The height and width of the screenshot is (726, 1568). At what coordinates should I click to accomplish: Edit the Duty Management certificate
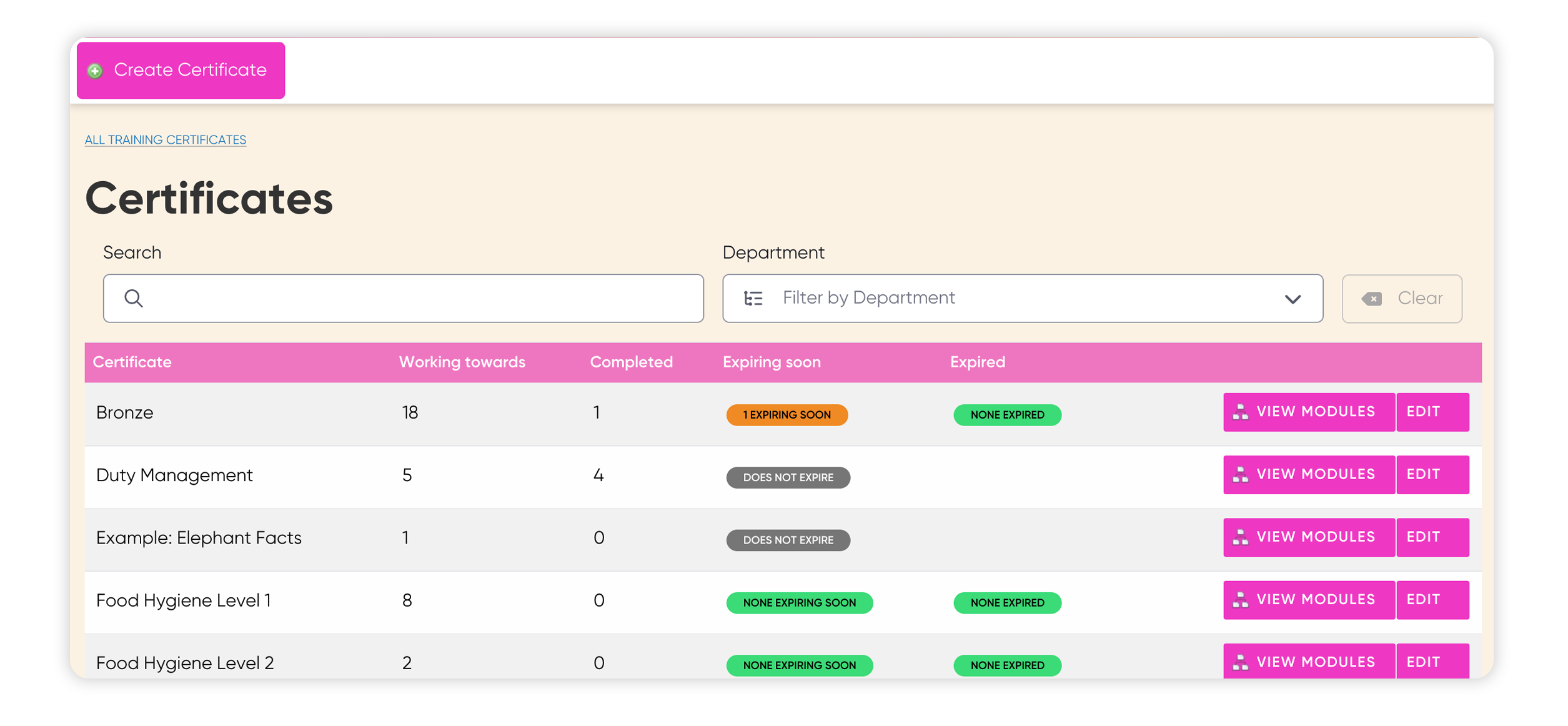pos(1432,475)
